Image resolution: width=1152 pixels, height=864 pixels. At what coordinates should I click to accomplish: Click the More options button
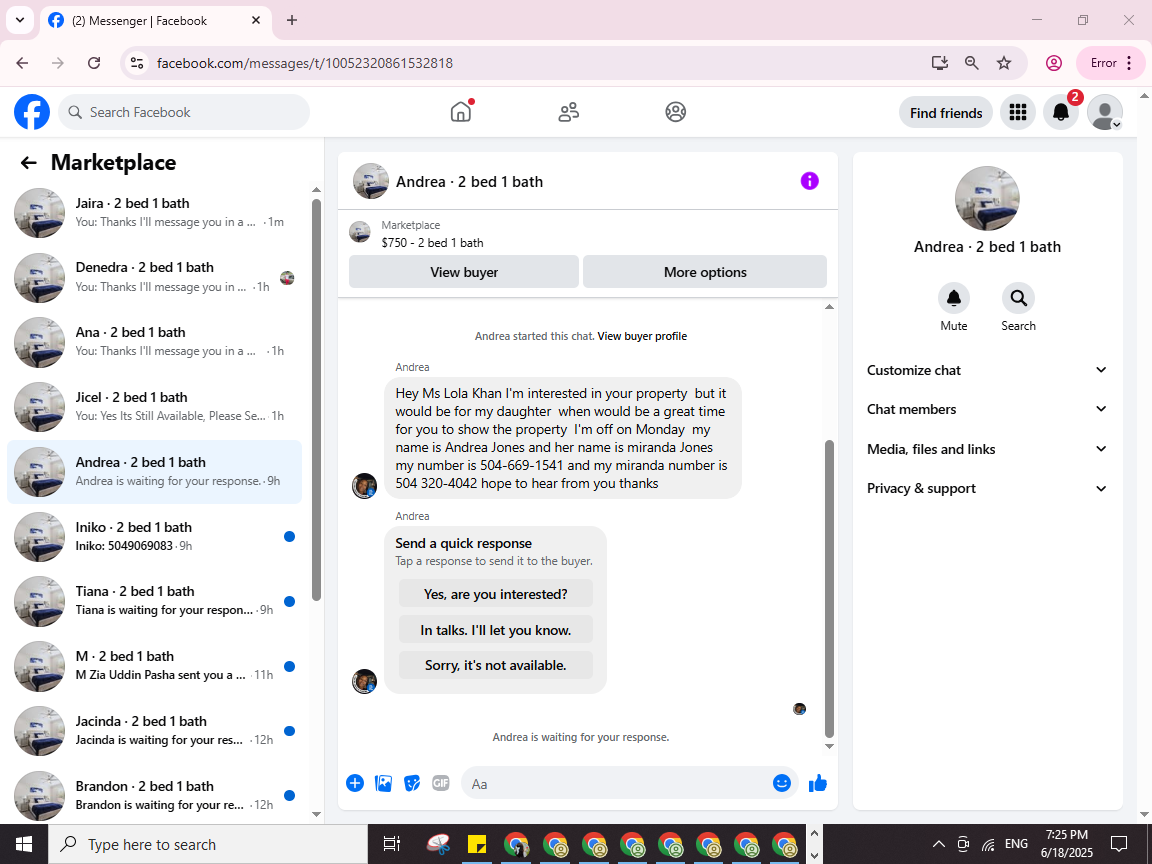[705, 272]
